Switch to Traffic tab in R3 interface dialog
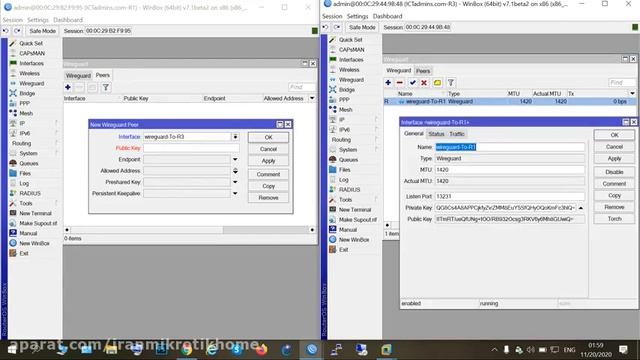The image size is (640, 360). (457, 134)
